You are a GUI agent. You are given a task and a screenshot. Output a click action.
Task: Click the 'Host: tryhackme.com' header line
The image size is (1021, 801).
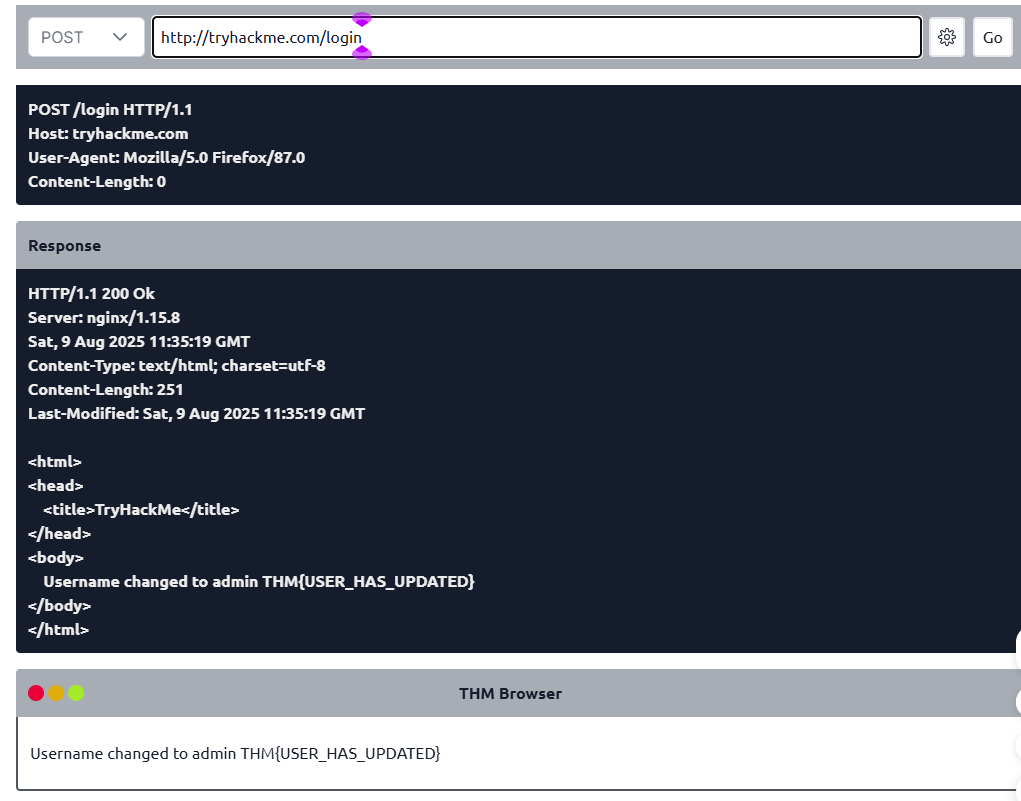coord(108,134)
